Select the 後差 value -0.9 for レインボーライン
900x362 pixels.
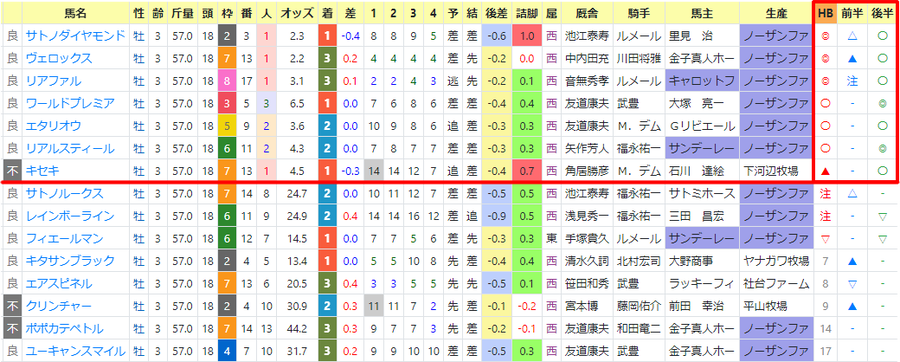[495, 216]
